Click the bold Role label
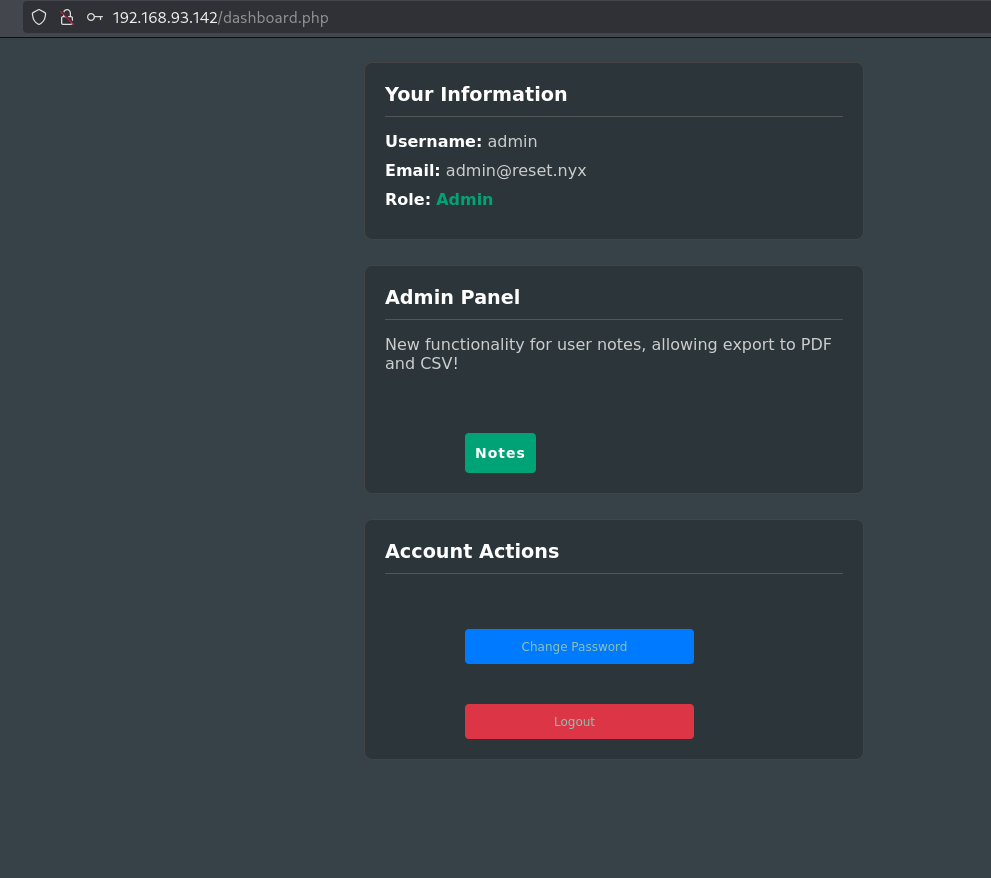This screenshot has width=991, height=878. coord(407,199)
